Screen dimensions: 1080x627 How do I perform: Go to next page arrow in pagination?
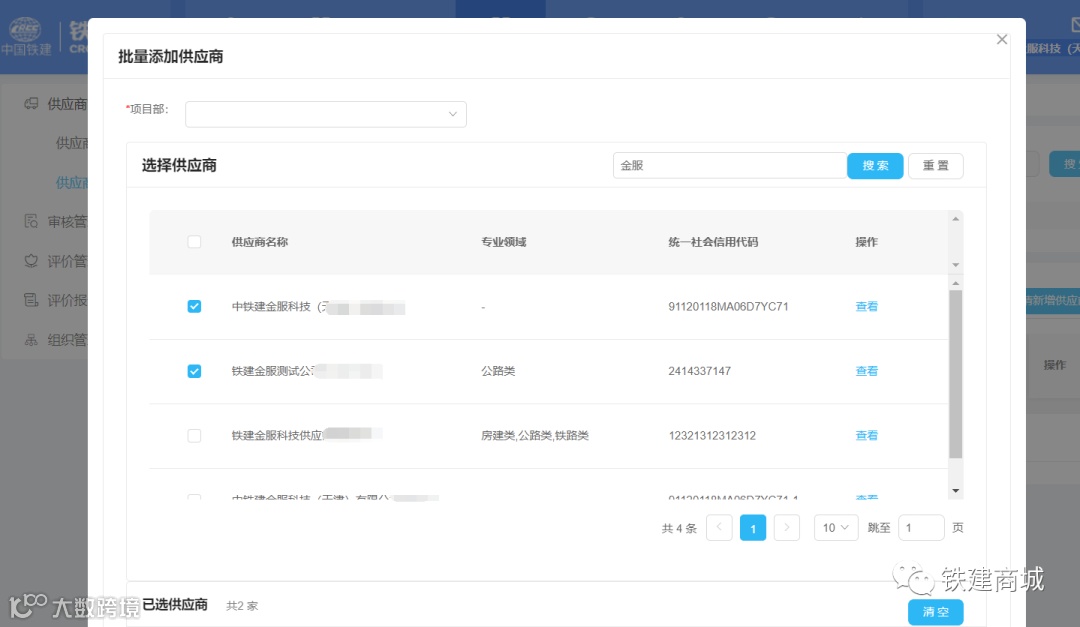click(787, 528)
